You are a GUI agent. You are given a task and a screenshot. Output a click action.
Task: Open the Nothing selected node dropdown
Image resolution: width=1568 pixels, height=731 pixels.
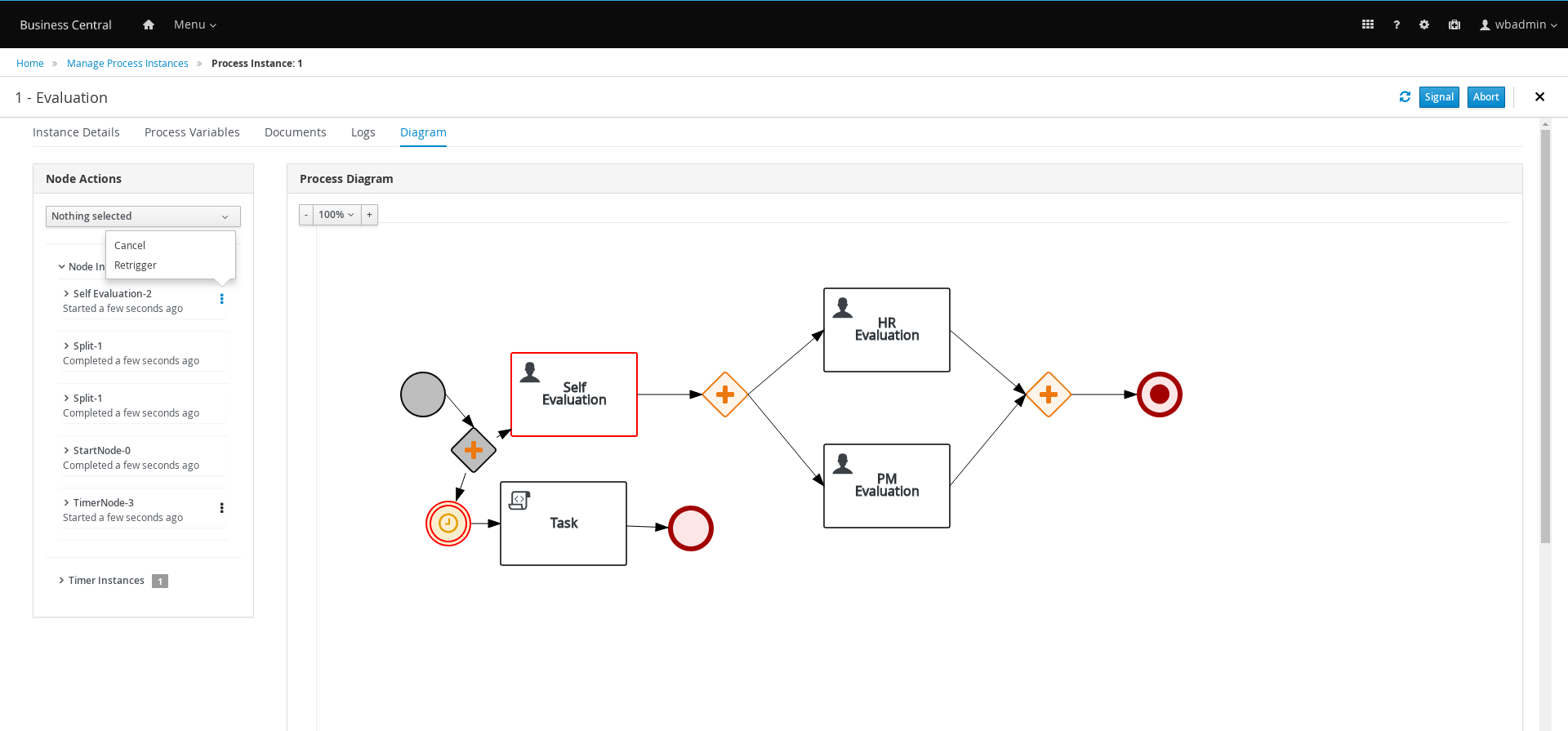143,216
